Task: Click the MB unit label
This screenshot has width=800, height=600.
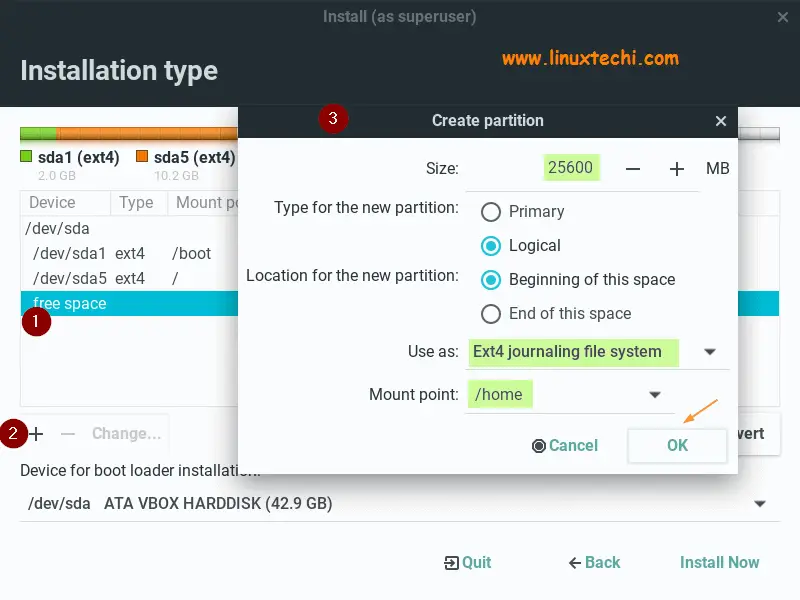Action: pos(717,168)
